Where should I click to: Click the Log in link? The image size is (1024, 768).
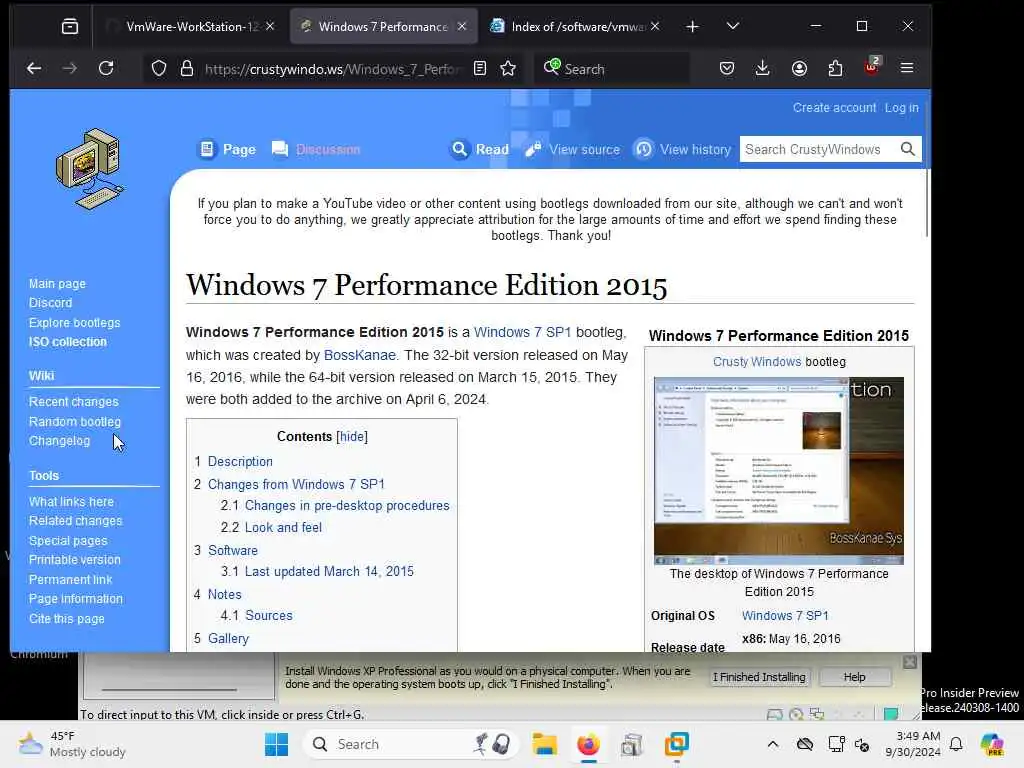click(901, 108)
